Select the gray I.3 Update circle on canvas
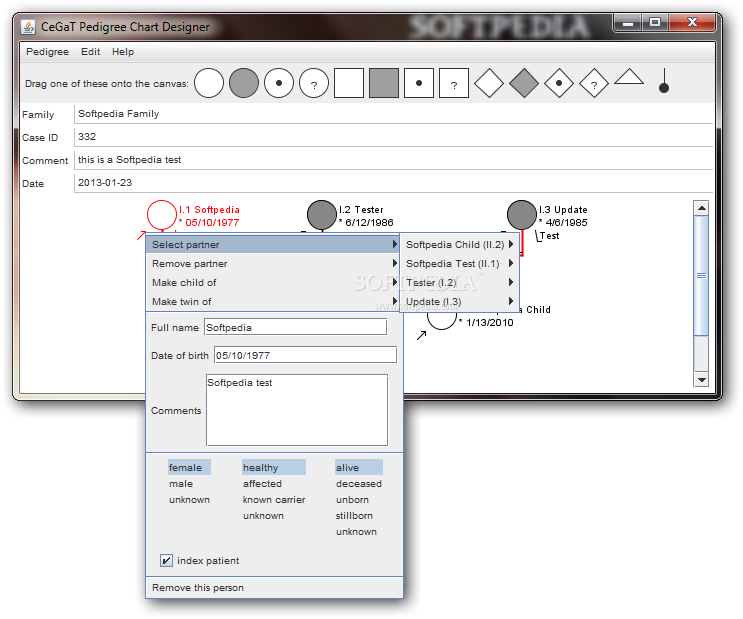Image resolution: width=743 pixels, height=619 pixels. coord(522,215)
